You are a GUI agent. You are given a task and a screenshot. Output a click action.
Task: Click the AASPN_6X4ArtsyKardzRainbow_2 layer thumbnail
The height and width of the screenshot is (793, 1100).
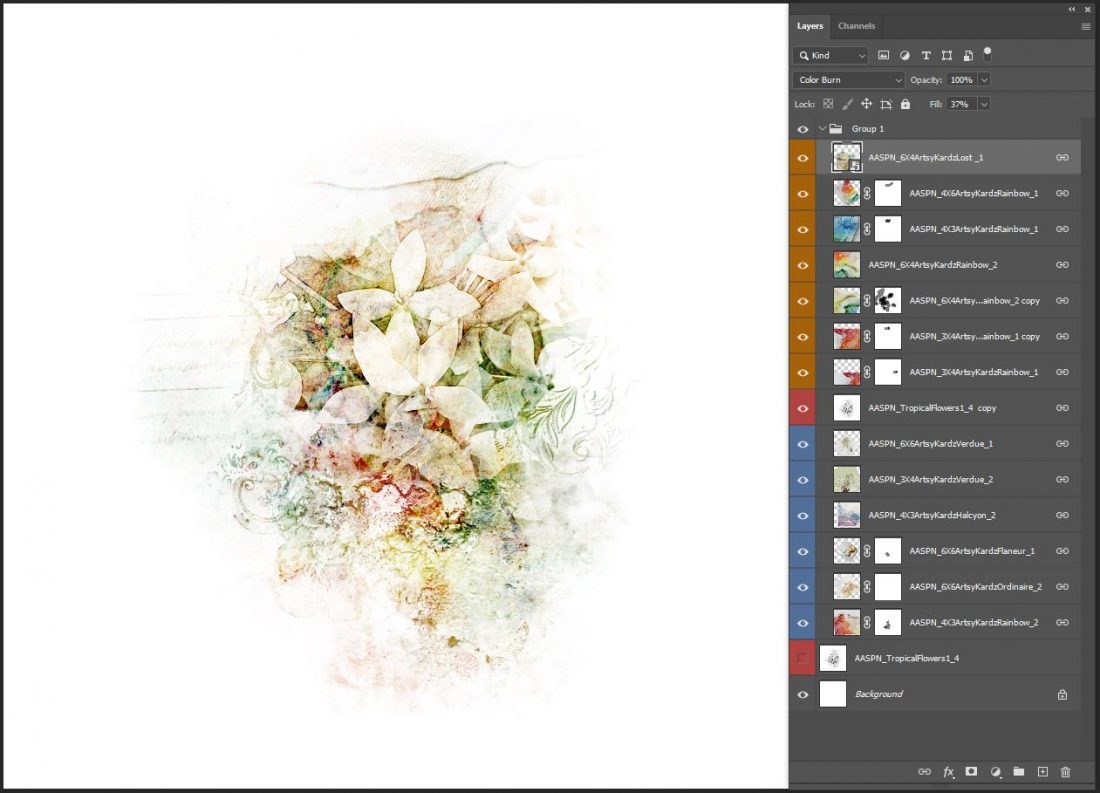point(847,265)
